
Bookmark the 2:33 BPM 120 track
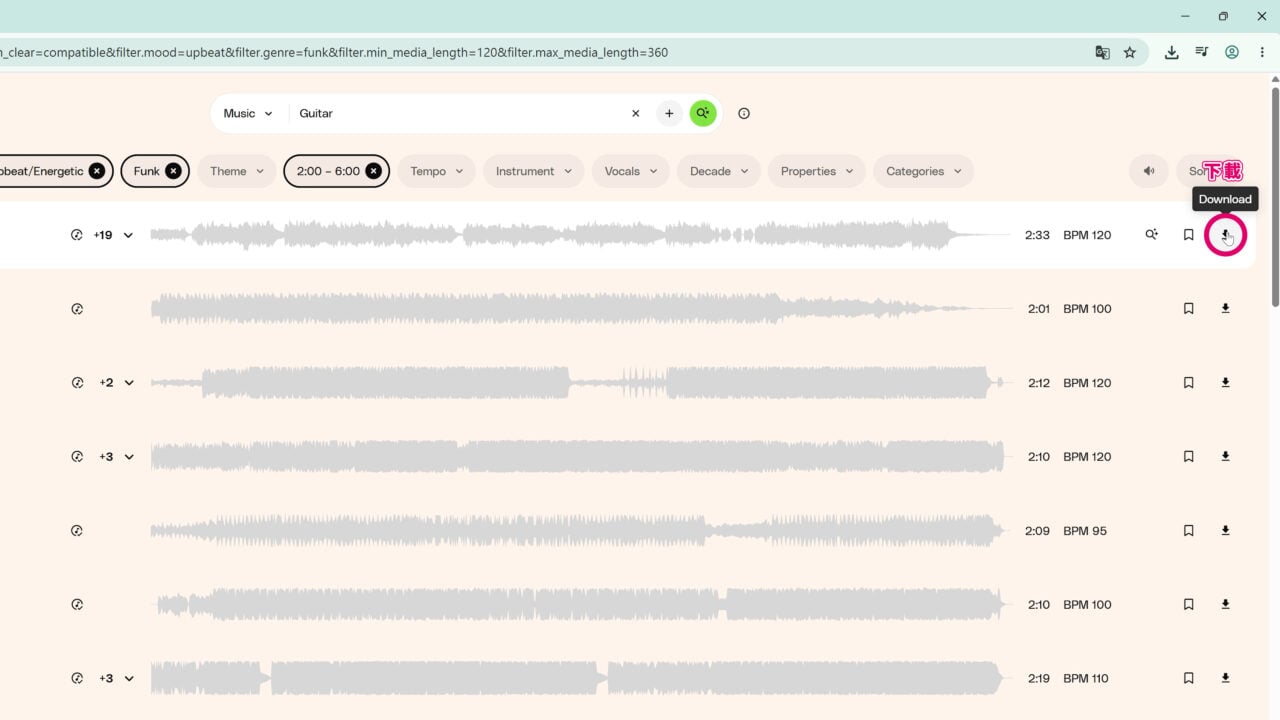click(x=1188, y=235)
